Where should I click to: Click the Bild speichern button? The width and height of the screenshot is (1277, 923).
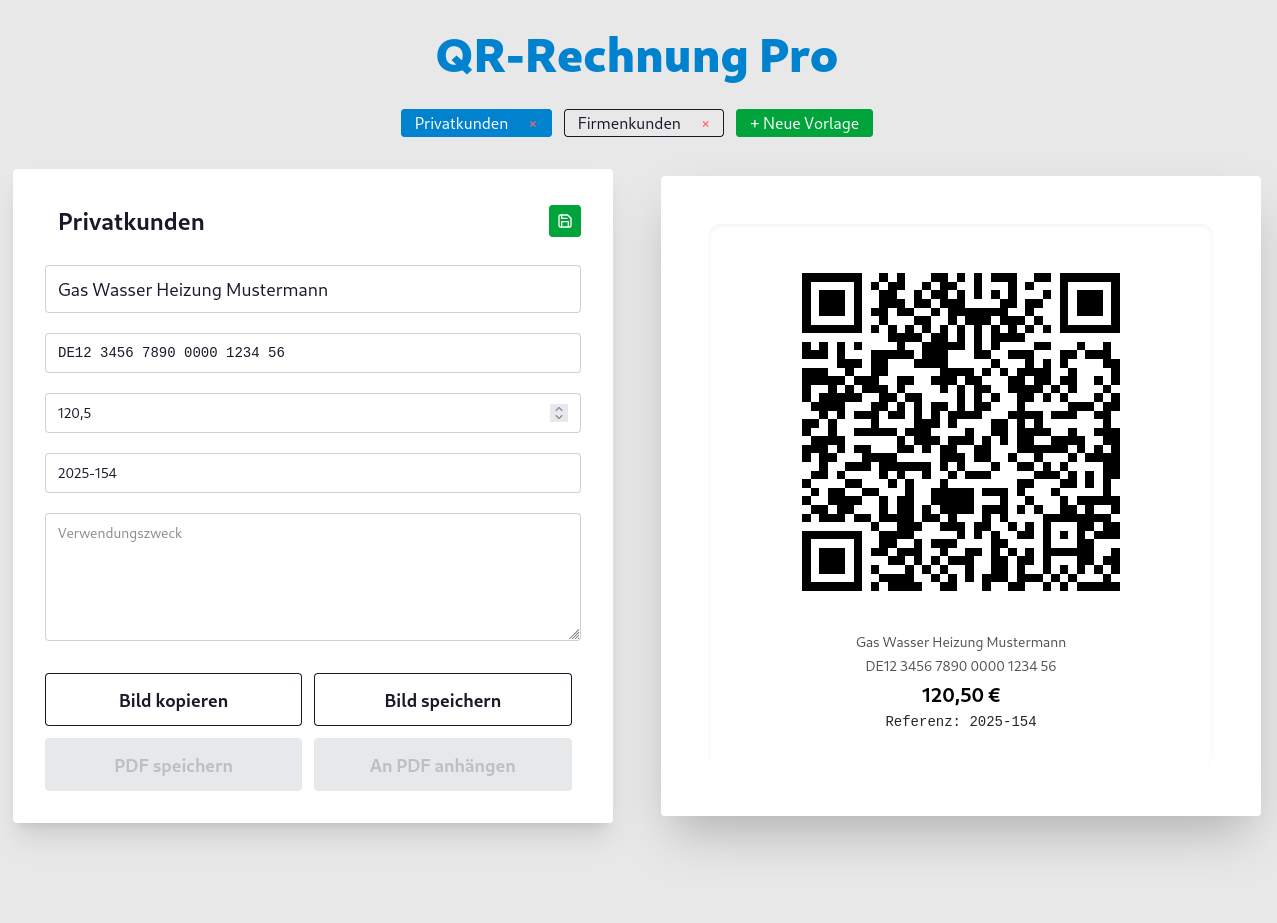pyautogui.click(x=442, y=699)
